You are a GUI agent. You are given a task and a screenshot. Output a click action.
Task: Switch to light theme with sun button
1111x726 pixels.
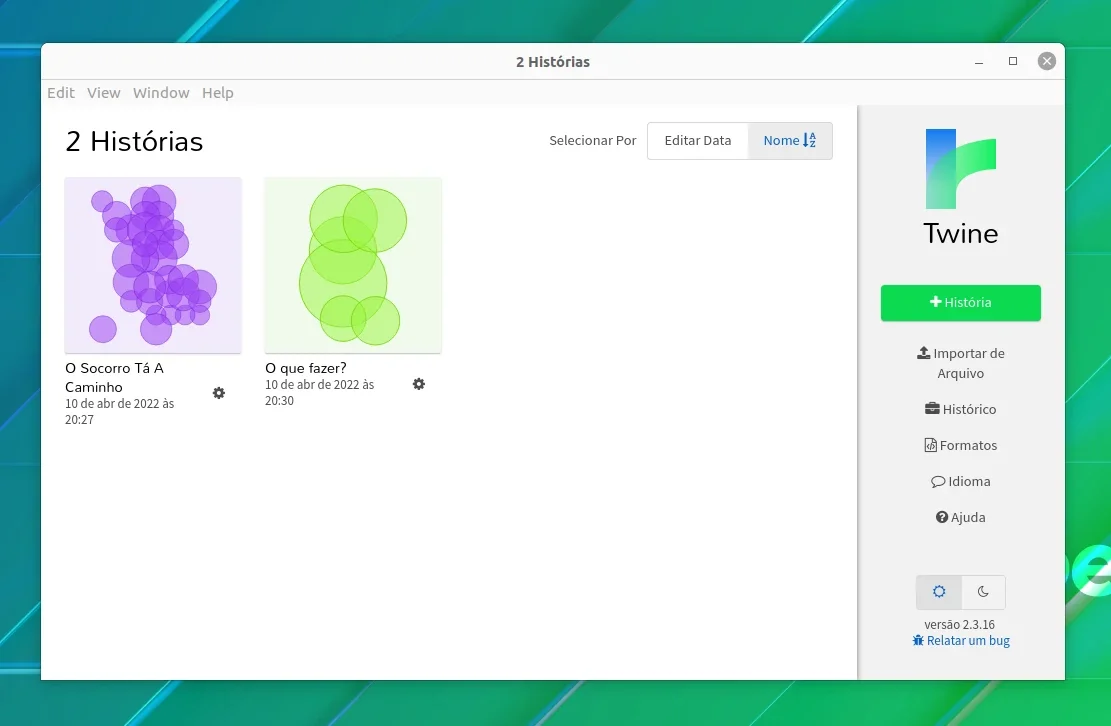[x=939, y=592]
